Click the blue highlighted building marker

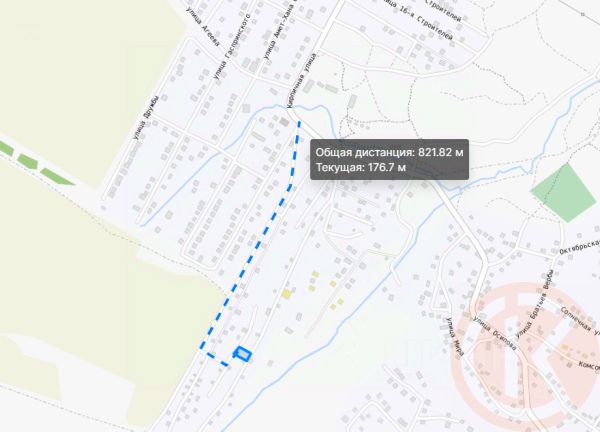pos(242,354)
